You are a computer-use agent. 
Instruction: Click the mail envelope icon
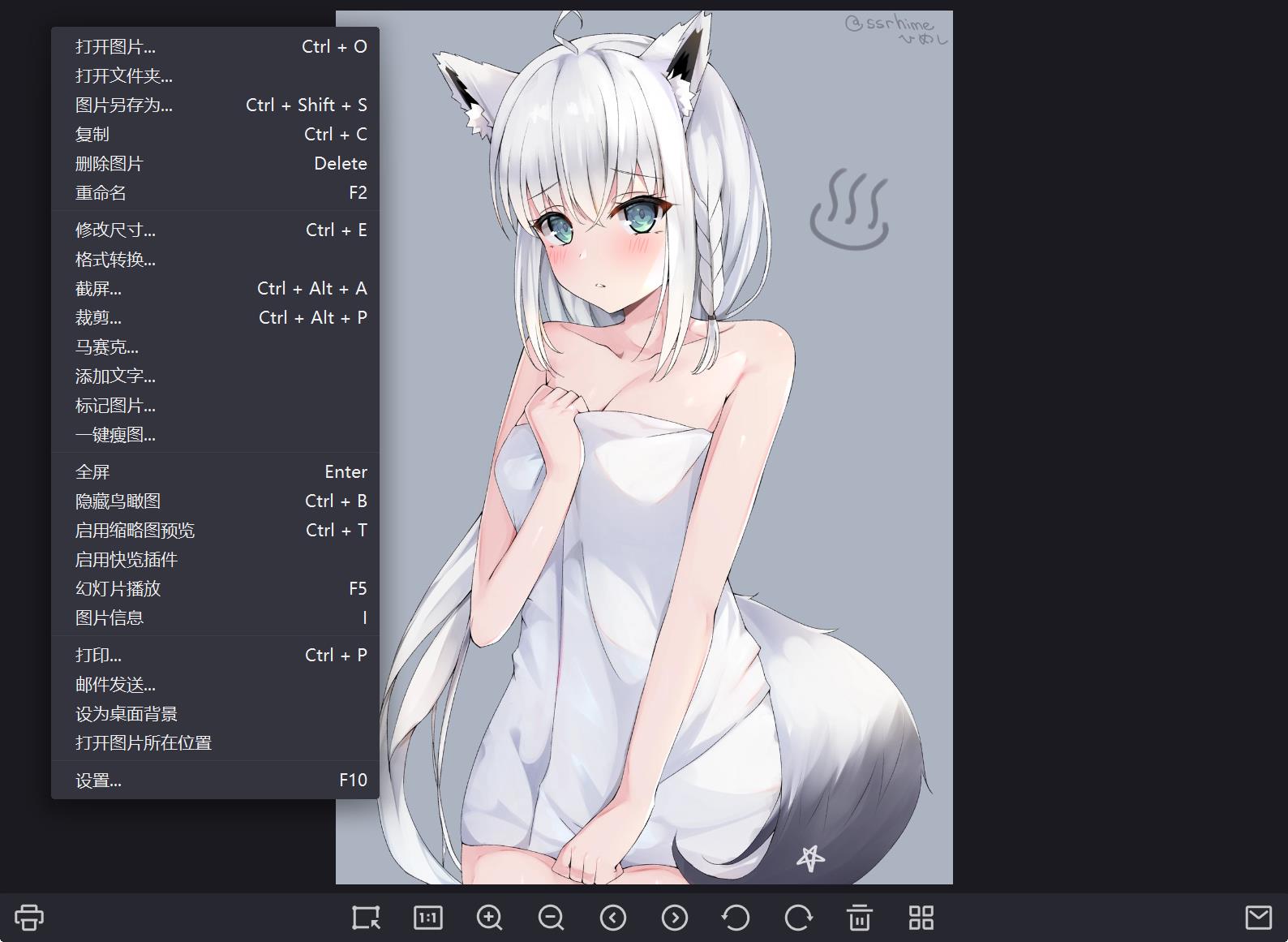click(1259, 918)
